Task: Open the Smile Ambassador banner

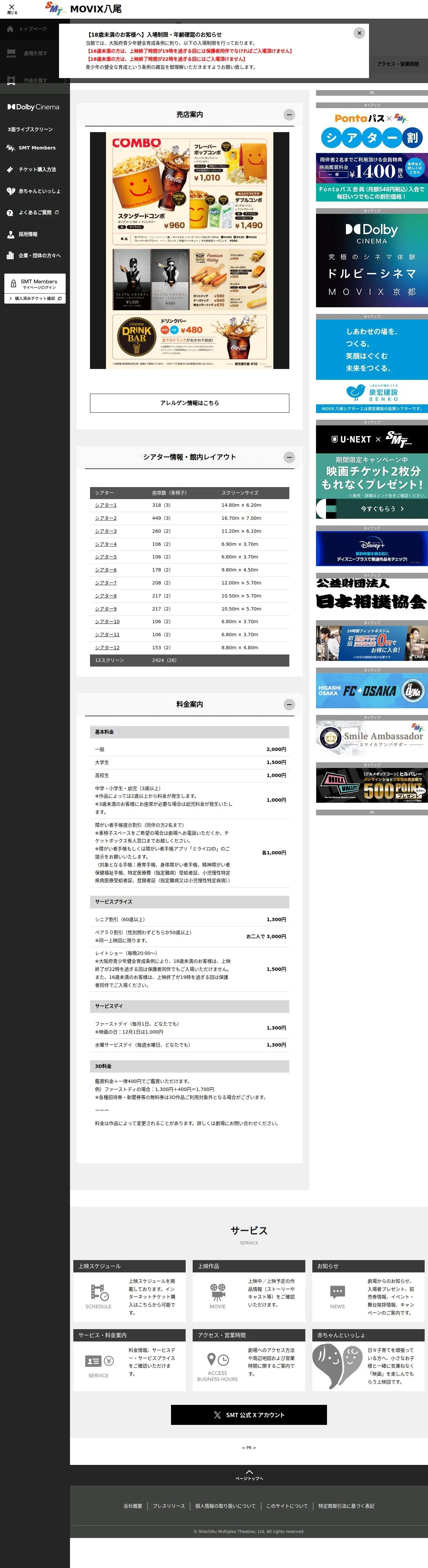Action: tap(372, 738)
